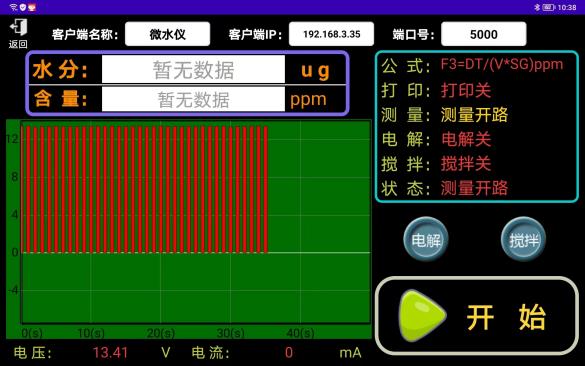The width and height of the screenshot is (585, 366).
Task: Toggle the round 搅拌 stirring button
Action: click(x=523, y=240)
